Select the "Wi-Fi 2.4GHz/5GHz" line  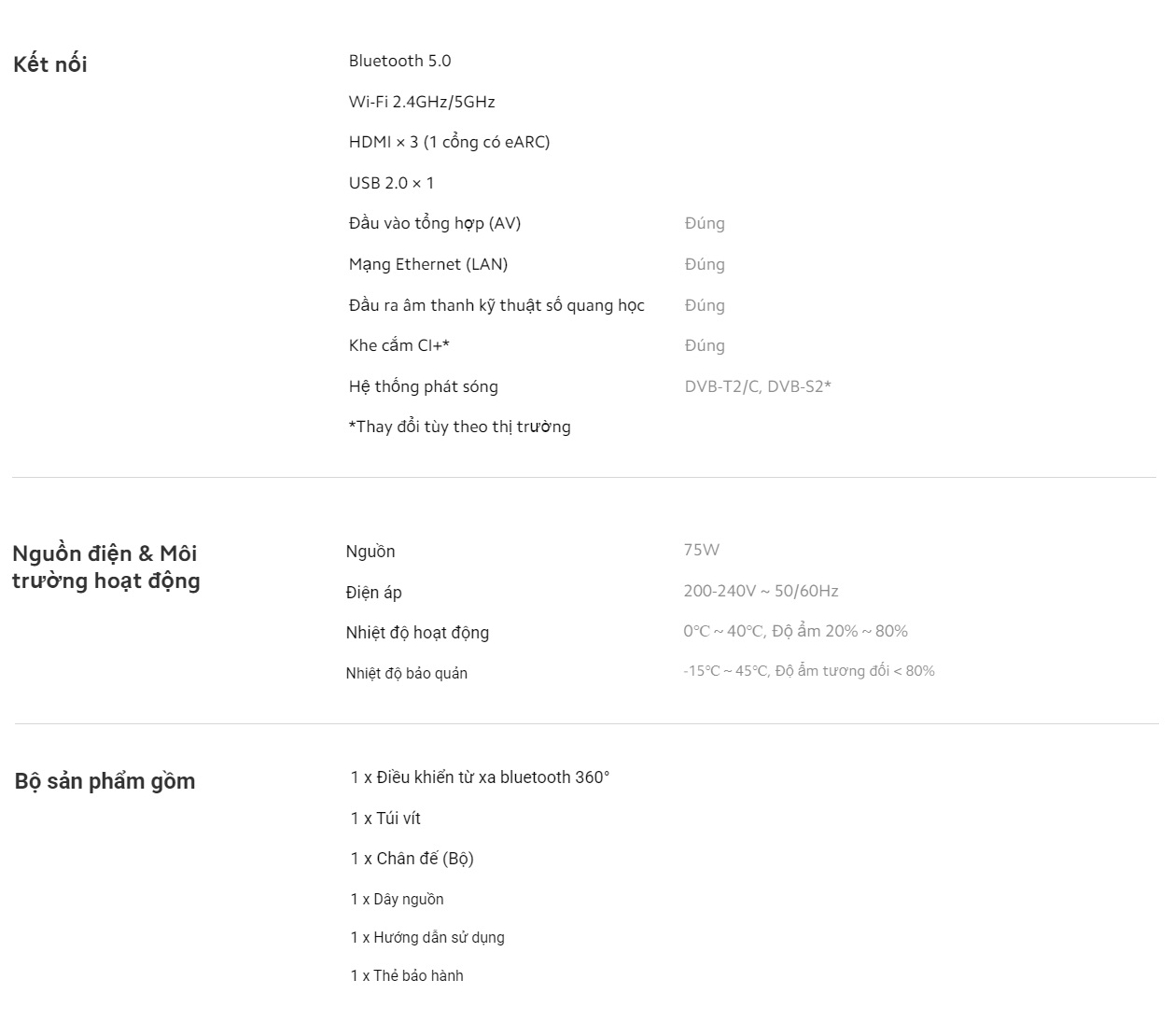click(422, 102)
